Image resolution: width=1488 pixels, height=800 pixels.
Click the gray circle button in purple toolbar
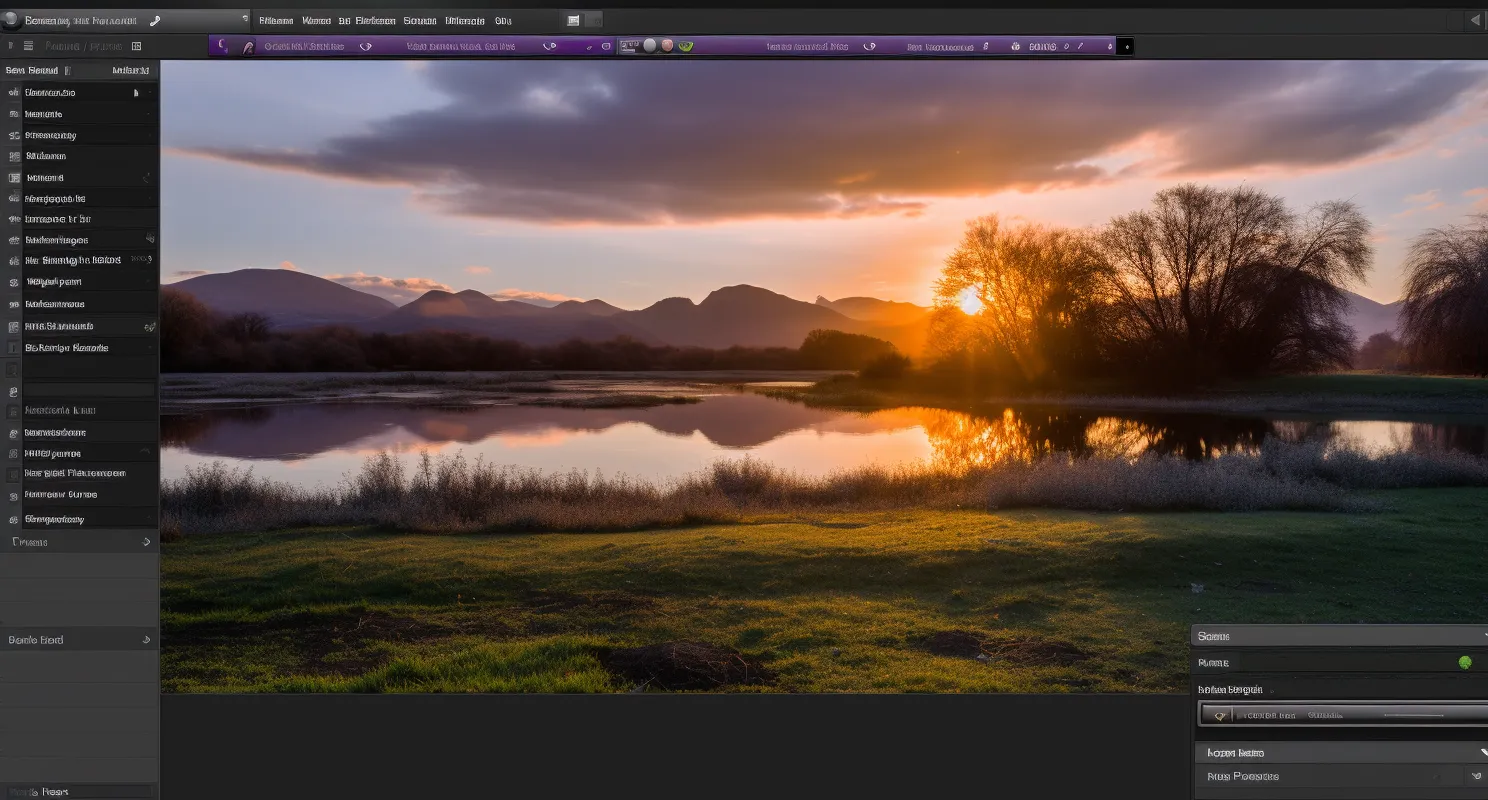[x=650, y=46]
